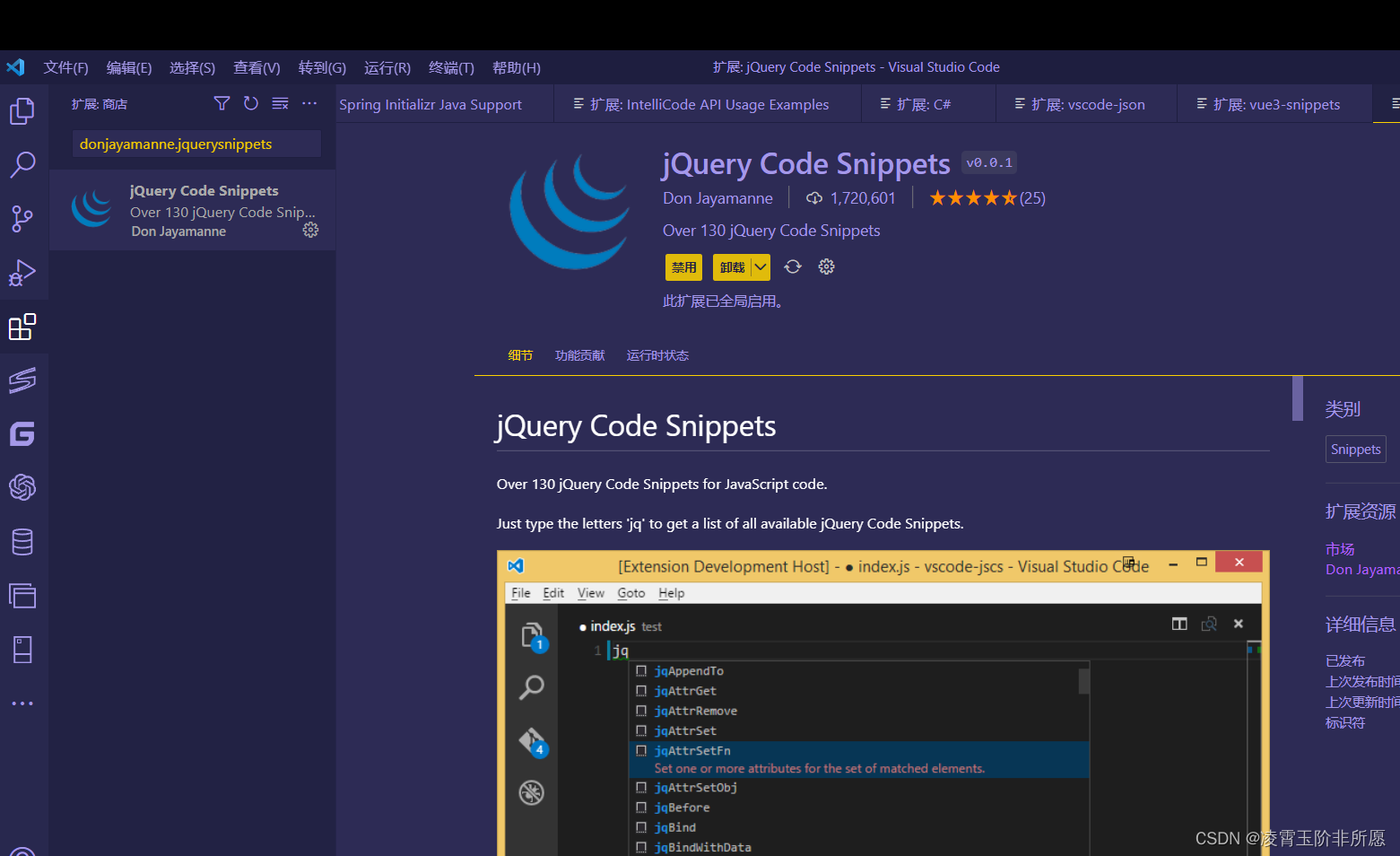Screen dimensions: 1400x856
Task: Select the 细节 details tab
Action: click(x=520, y=355)
